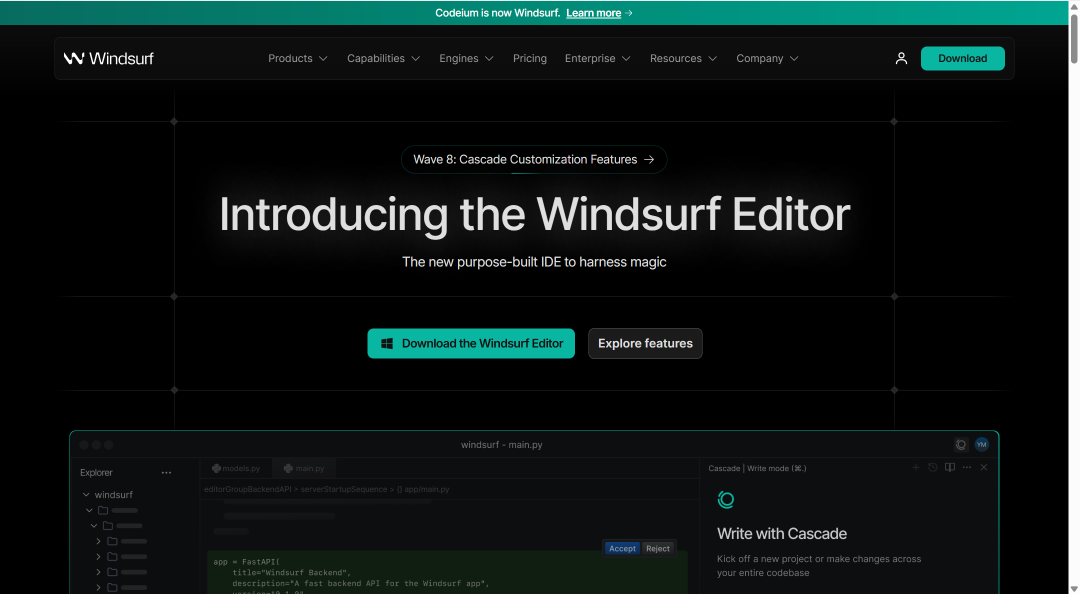Close the Cascade panel with X icon

[984, 467]
